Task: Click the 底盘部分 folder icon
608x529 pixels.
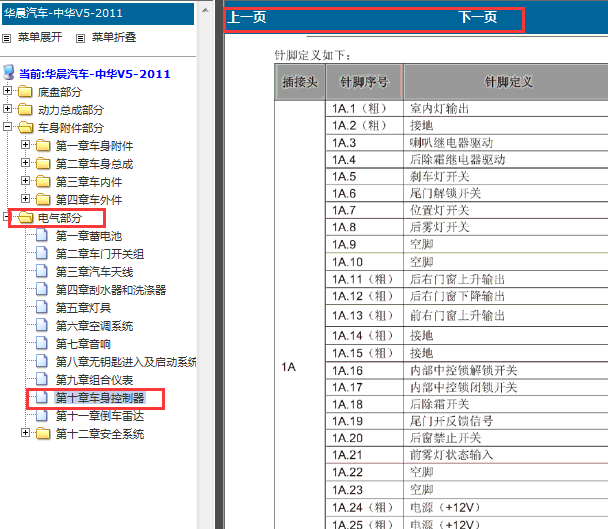Action: (25, 92)
